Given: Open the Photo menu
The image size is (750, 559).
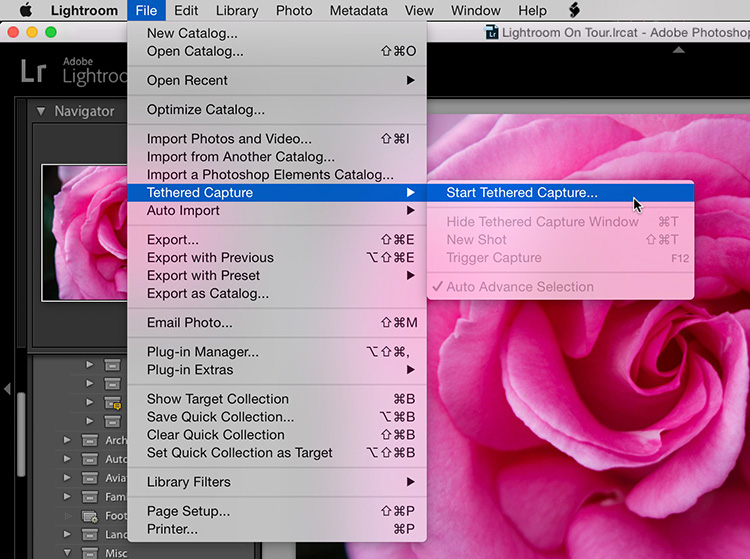Looking at the screenshot, I should pyautogui.click(x=294, y=10).
